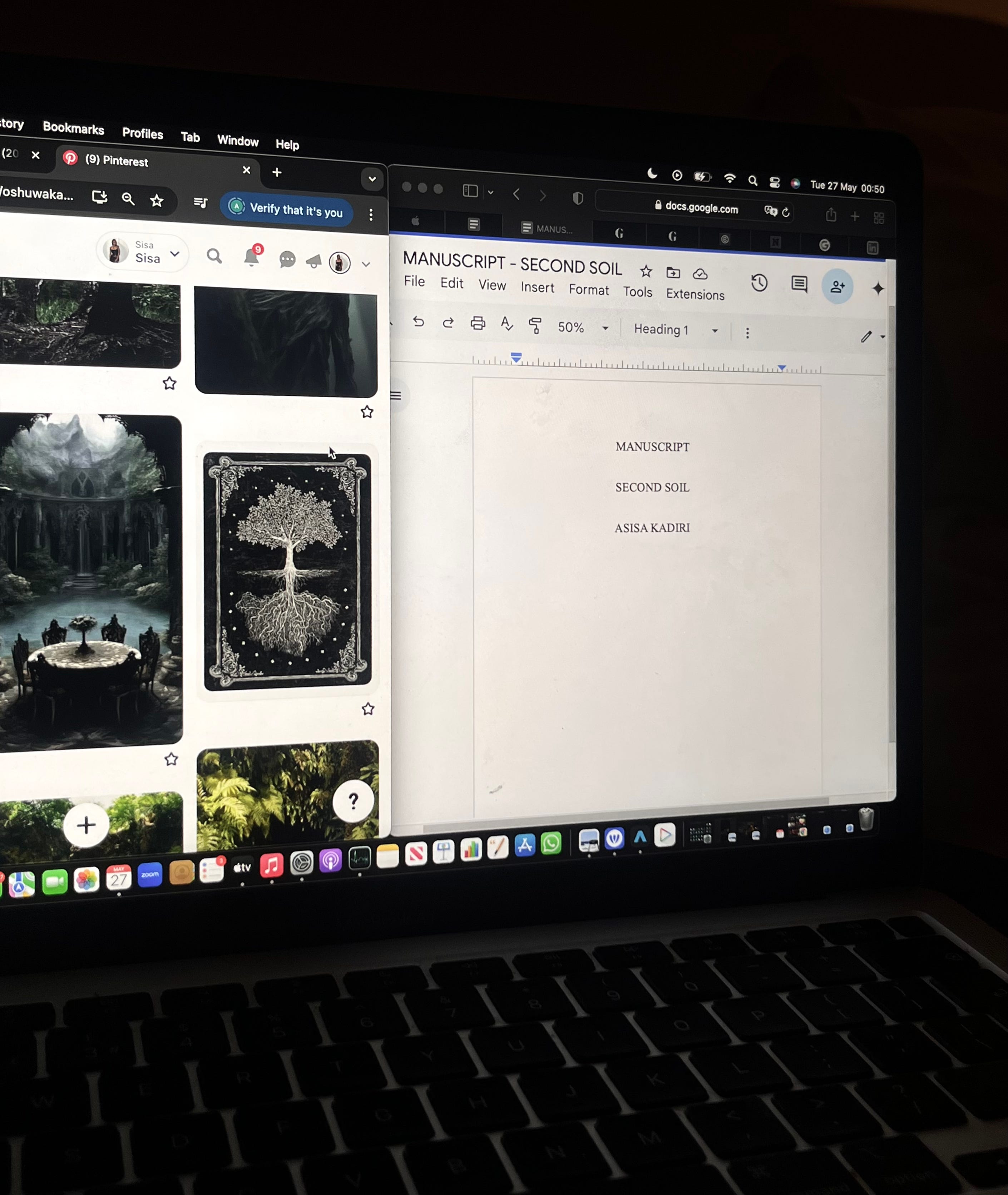Open the tree of life pin
This screenshot has height=1195, width=1008.
tap(287, 572)
